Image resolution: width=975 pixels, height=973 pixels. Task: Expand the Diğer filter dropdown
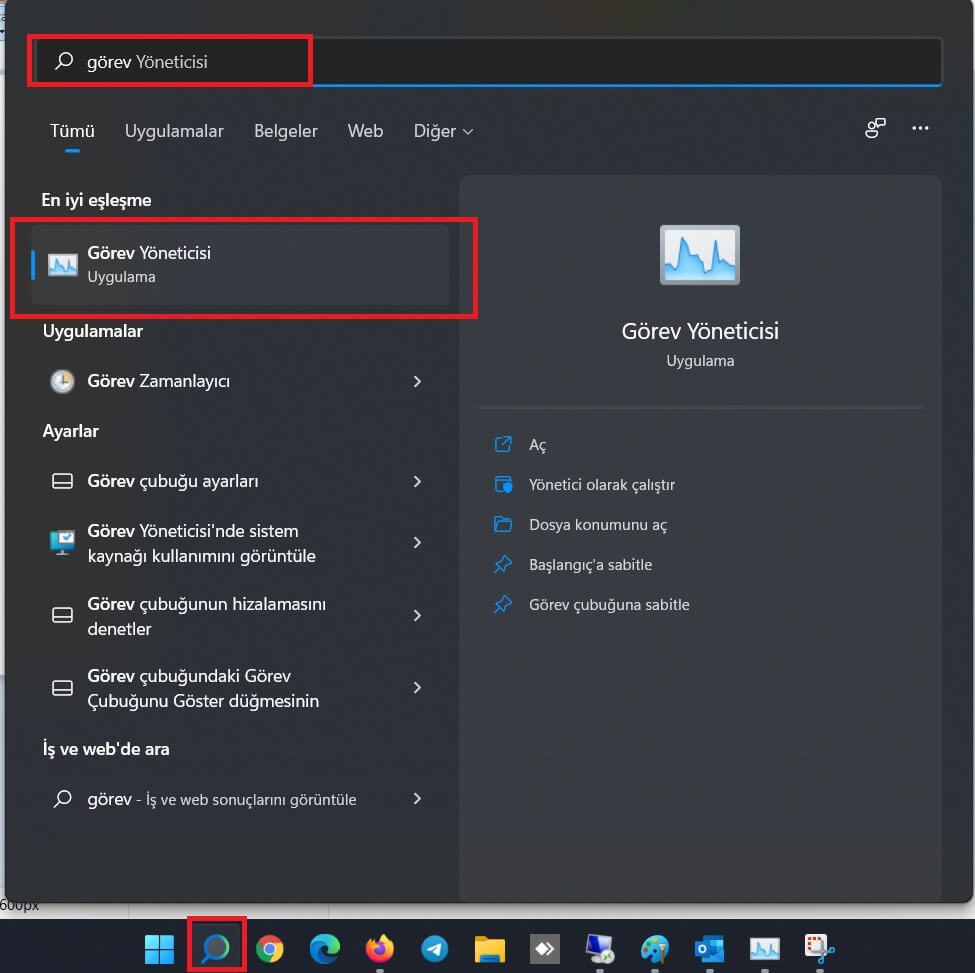click(x=443, y=131)
